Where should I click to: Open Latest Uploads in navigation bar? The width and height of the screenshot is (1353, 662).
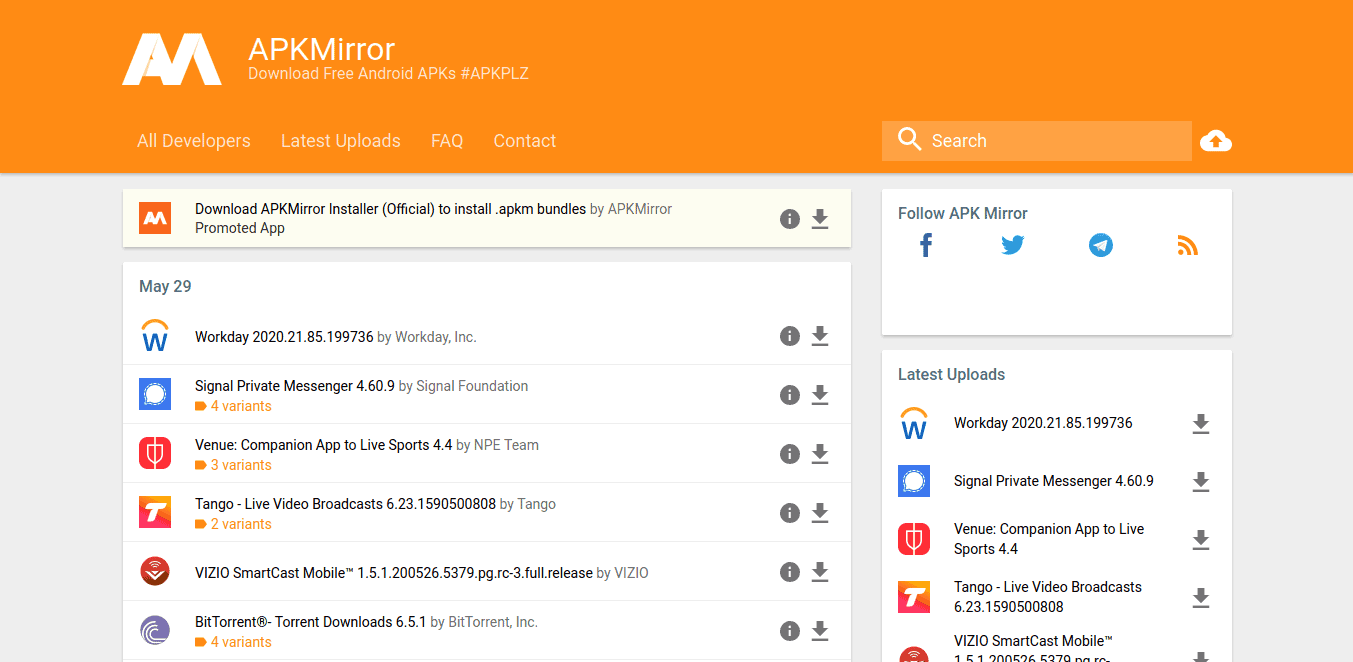point(340,141)
